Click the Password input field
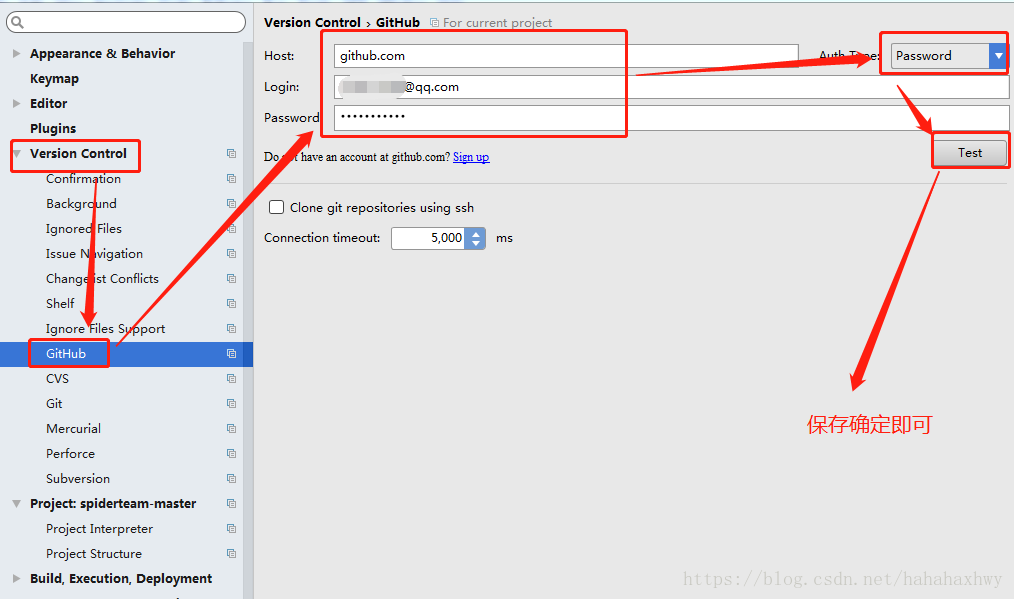This screenshot has width=1014, height=599. click(x=671, y=117)
